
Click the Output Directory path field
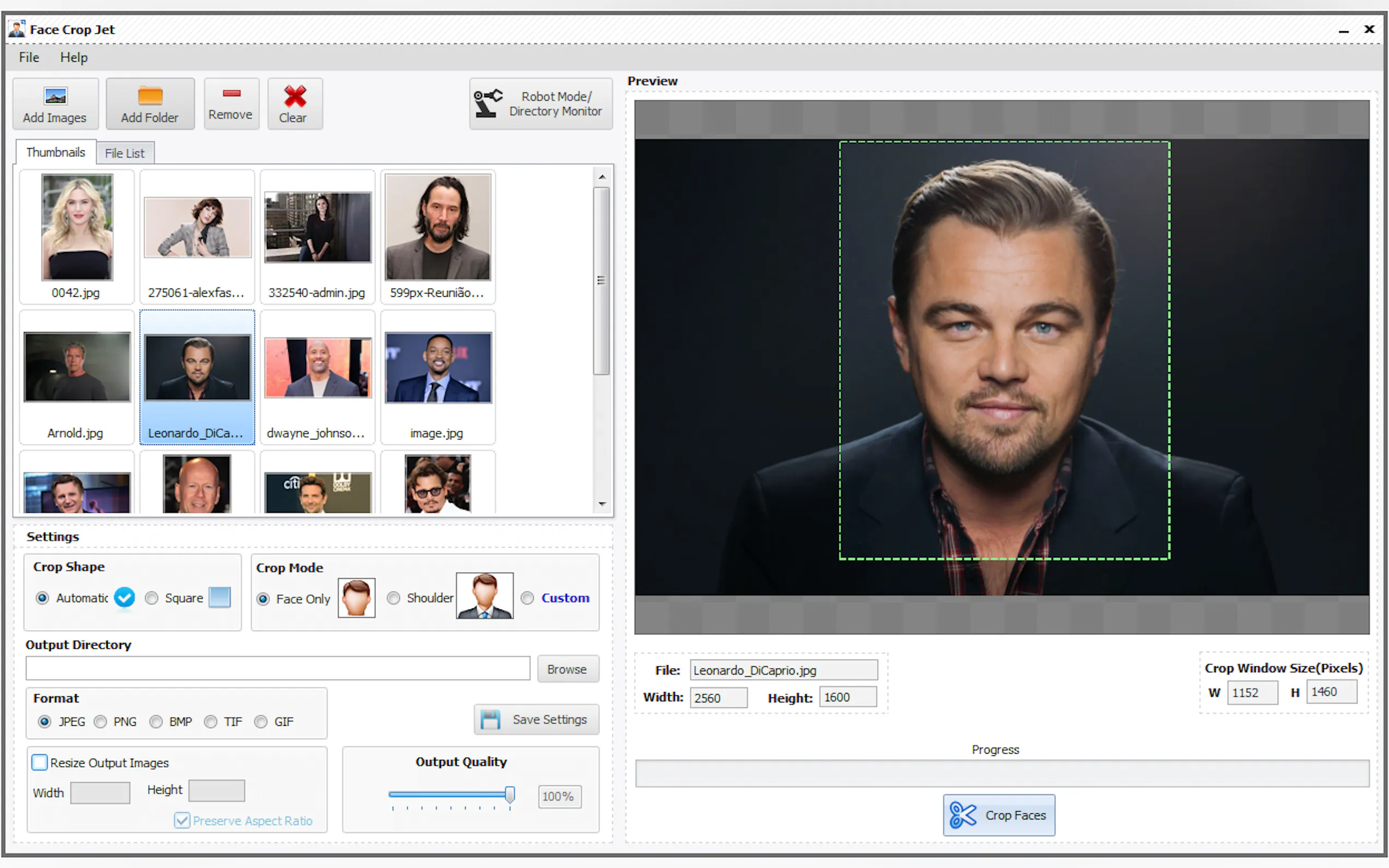click(x=278, y=668)
